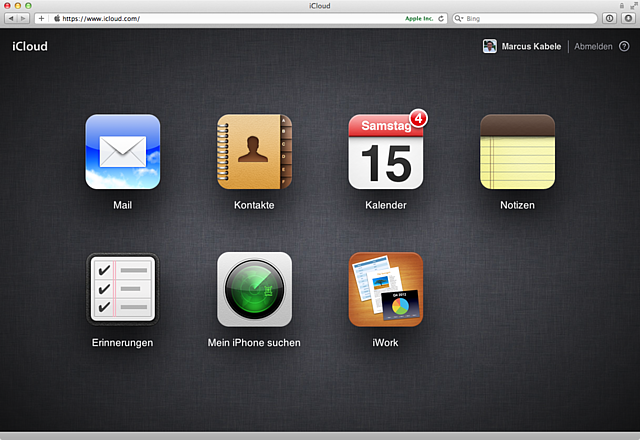Zoom window with the green button
Screen dimensions: 640x440
[x=28, y=6]
